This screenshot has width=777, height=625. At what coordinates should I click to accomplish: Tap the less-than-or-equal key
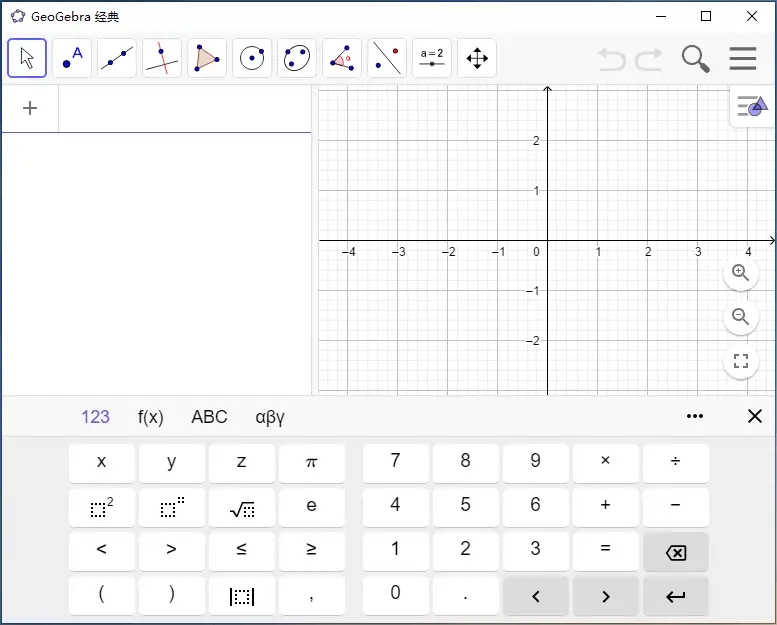coord(241,551)
